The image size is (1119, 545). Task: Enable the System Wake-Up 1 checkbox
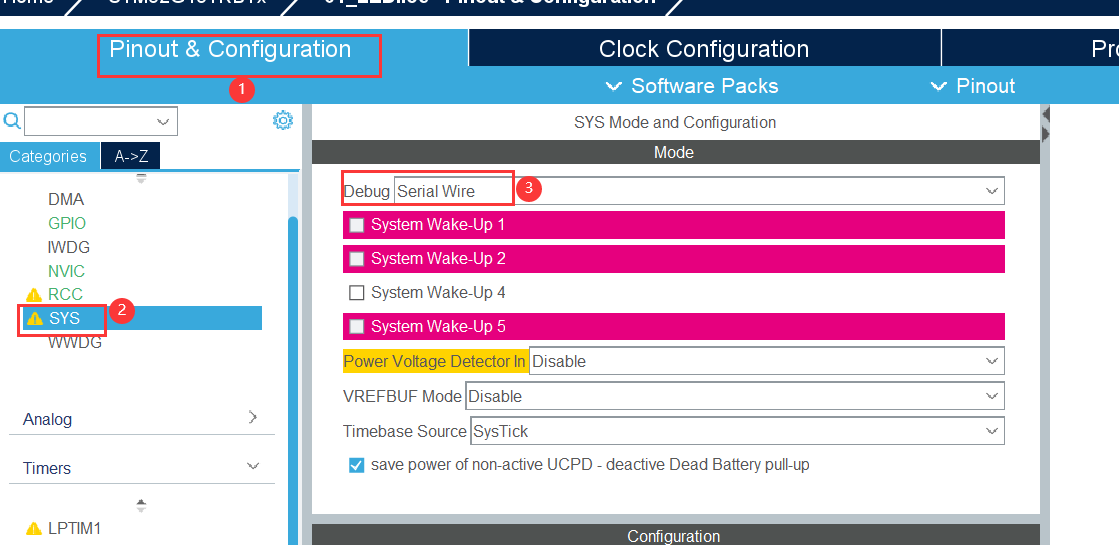click(357, 225)
